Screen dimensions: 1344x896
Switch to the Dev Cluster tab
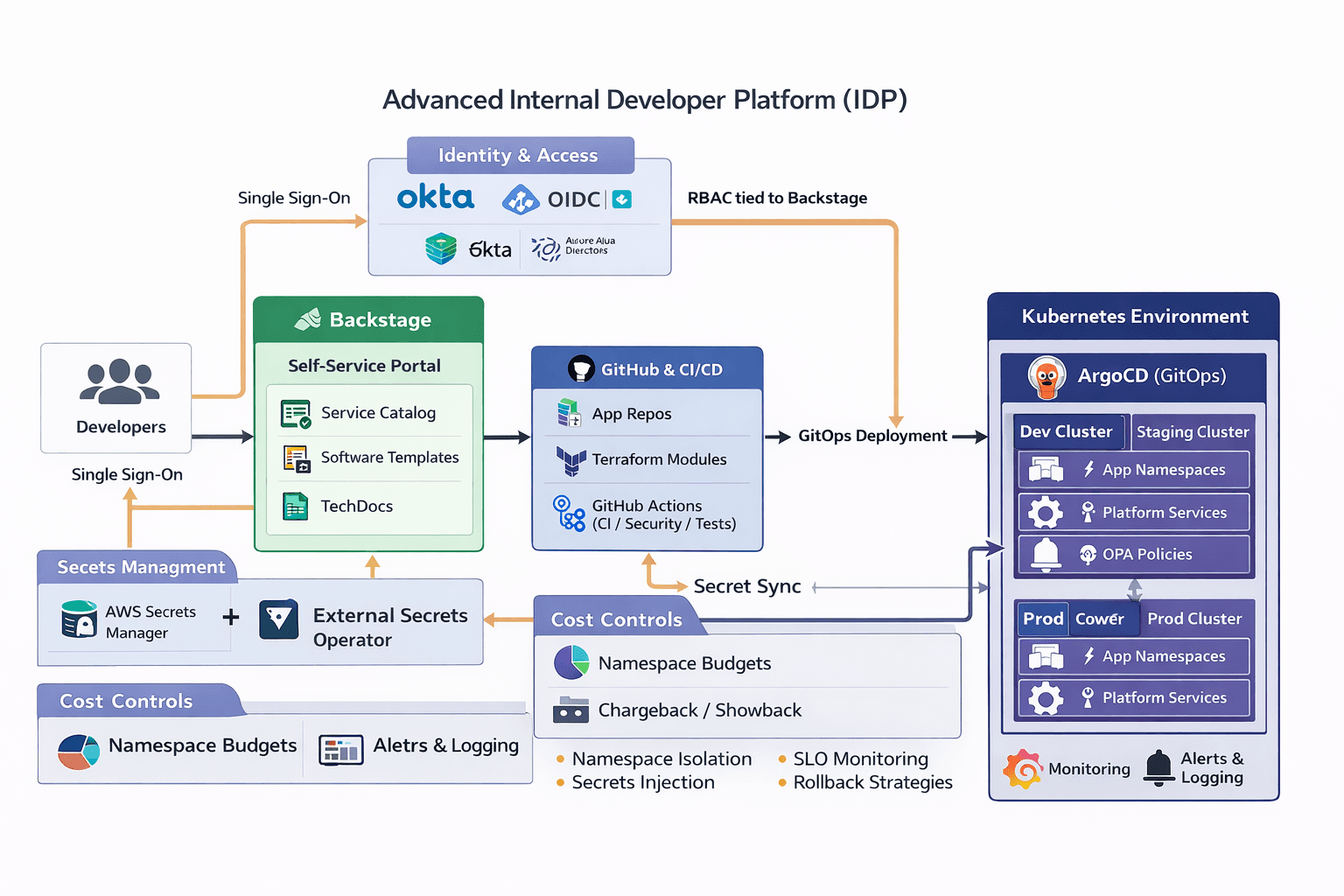pyautogui.click(x=1066, y=431)
